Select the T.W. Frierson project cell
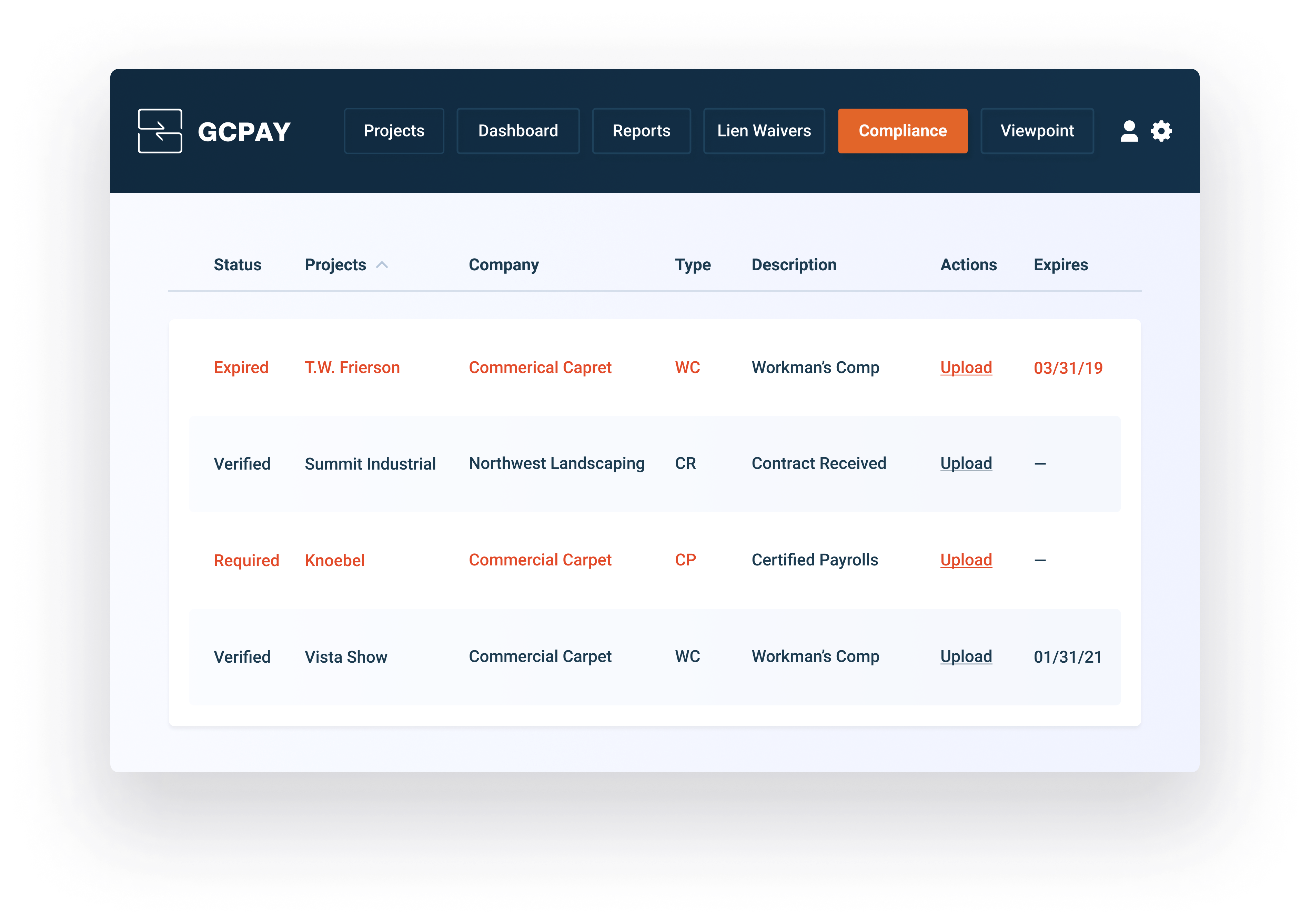The height and width of the screenshot is (924, 1310). click(352, 368)
